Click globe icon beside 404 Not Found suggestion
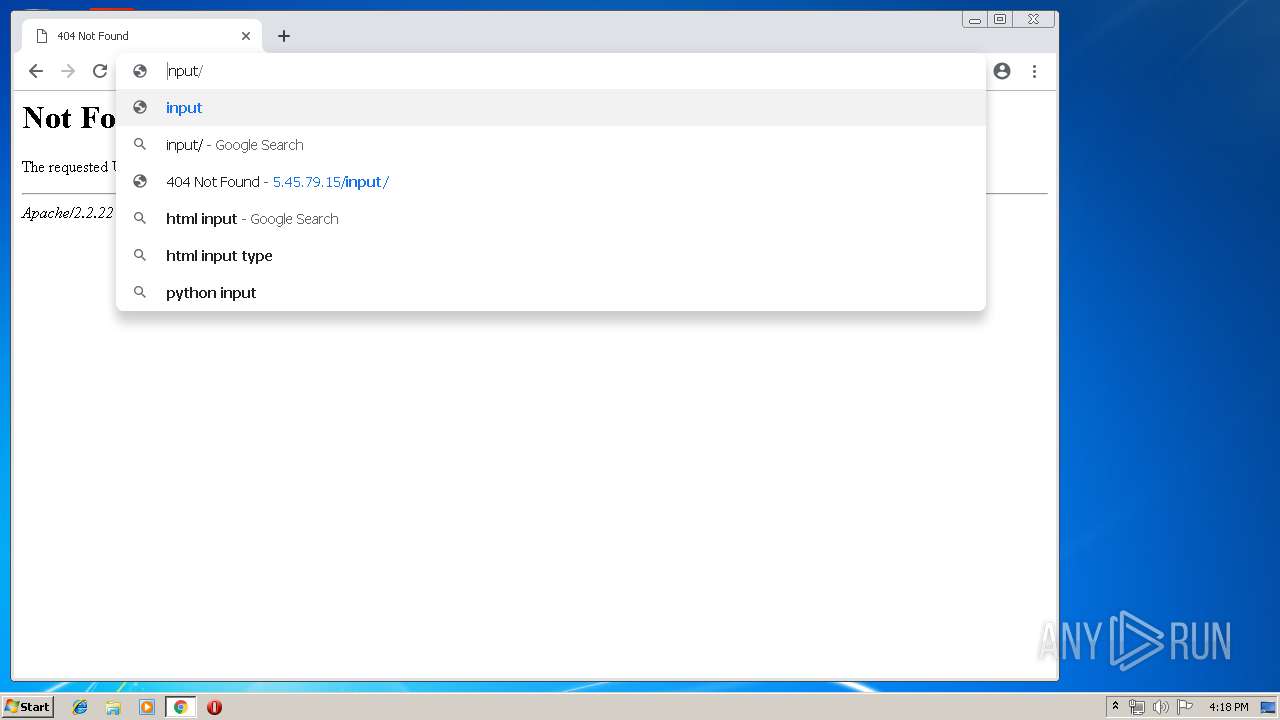The width and height of the screenshot is (1280, 720). tap(140, 182)
